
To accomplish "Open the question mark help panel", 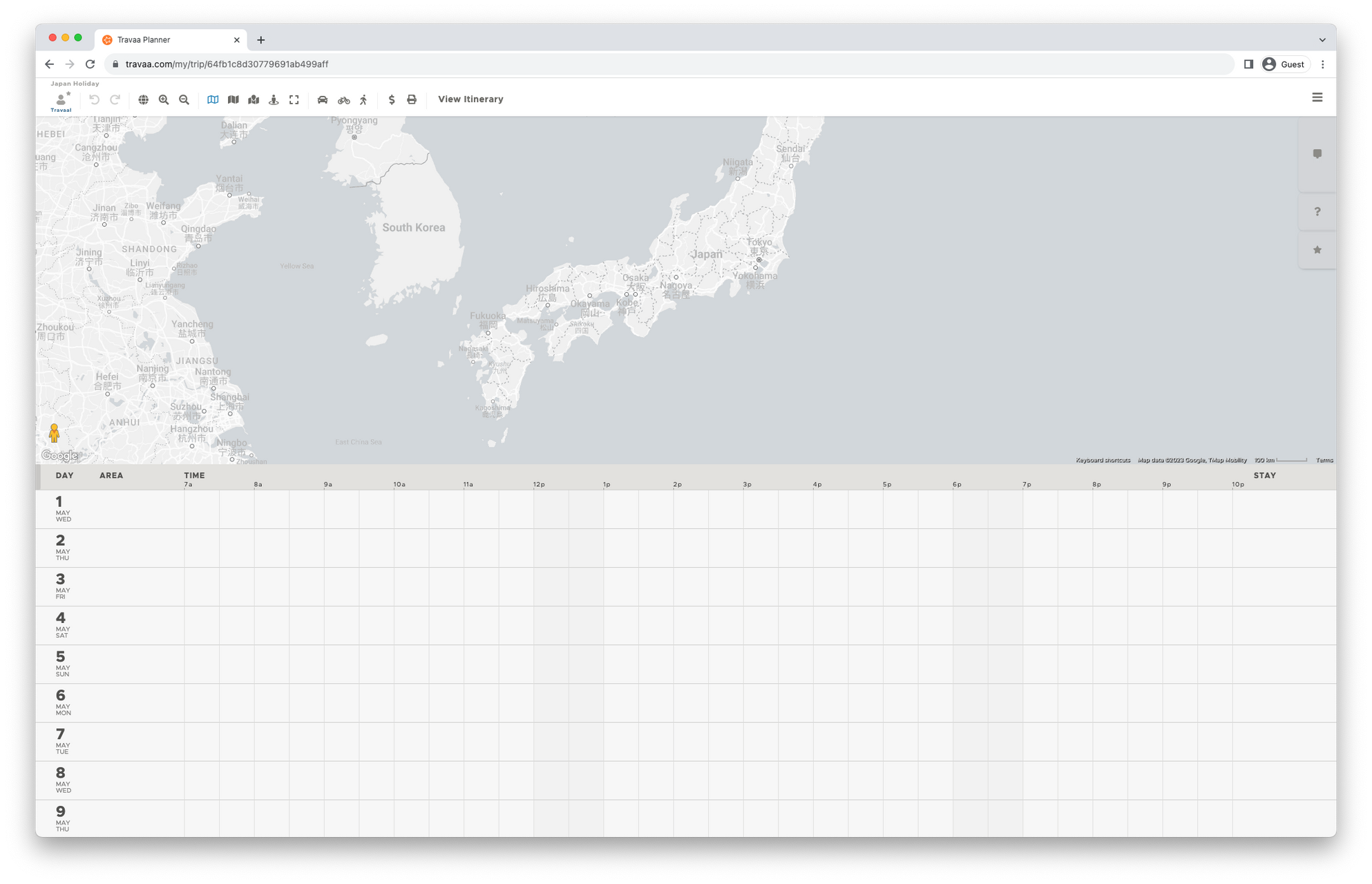I will 1317,211.
